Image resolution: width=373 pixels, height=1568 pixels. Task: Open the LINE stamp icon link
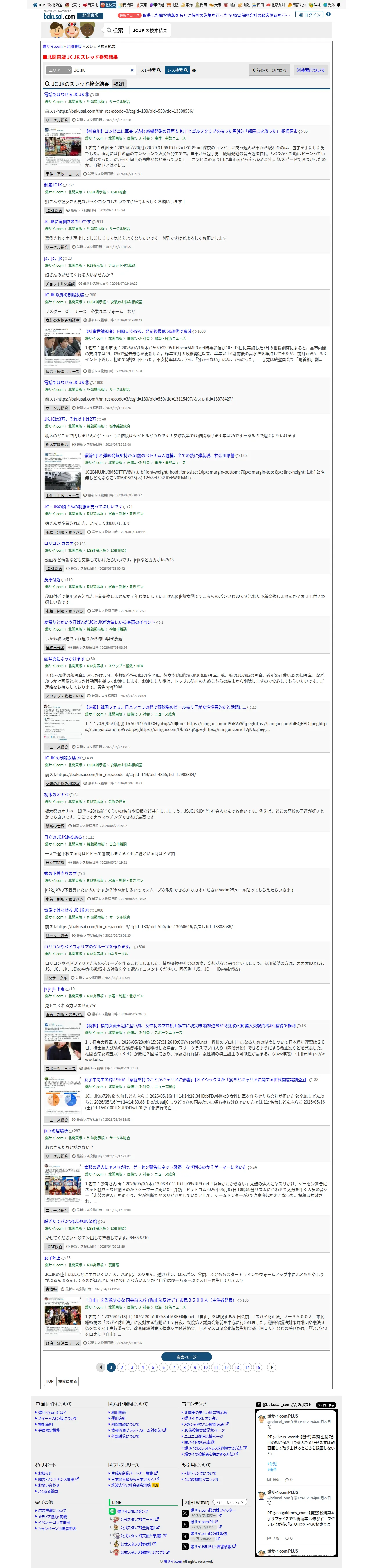coord(112,1511)
